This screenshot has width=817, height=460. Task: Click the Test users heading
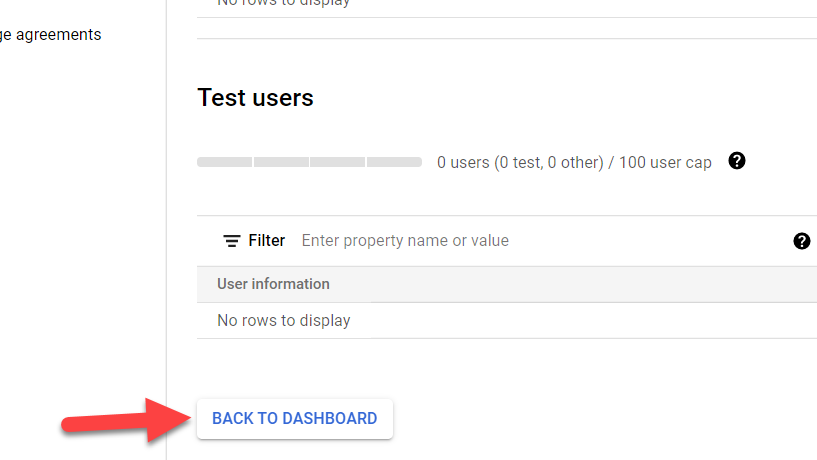(256, 98)
